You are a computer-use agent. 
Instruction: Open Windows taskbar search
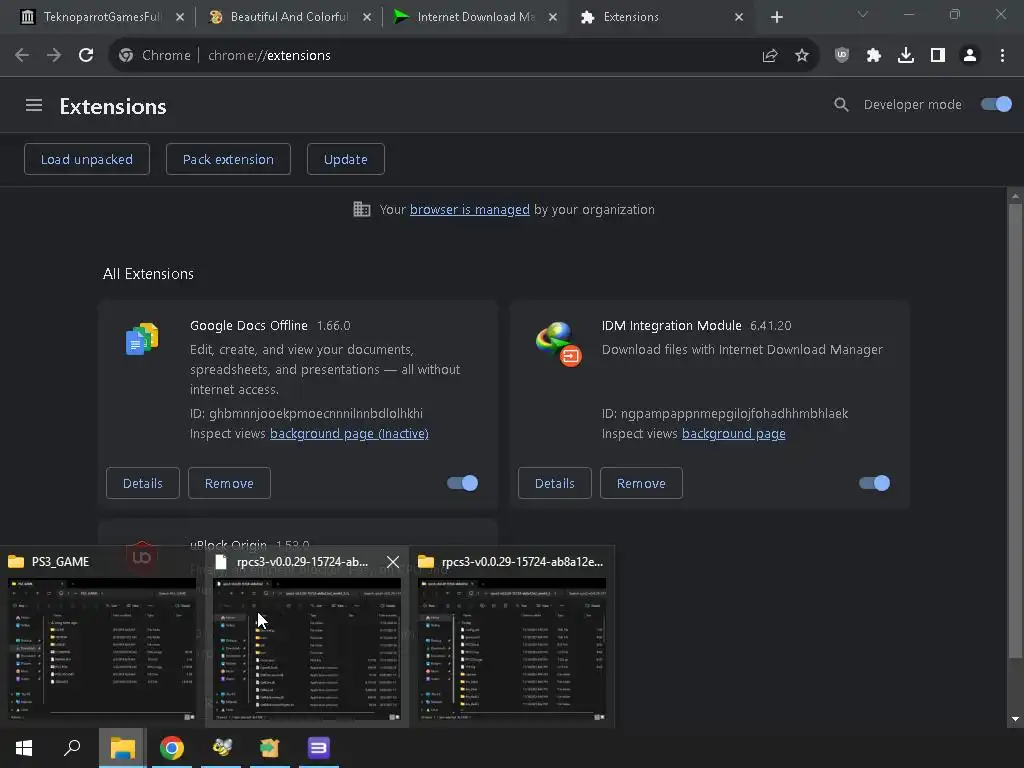click(72, 748)
